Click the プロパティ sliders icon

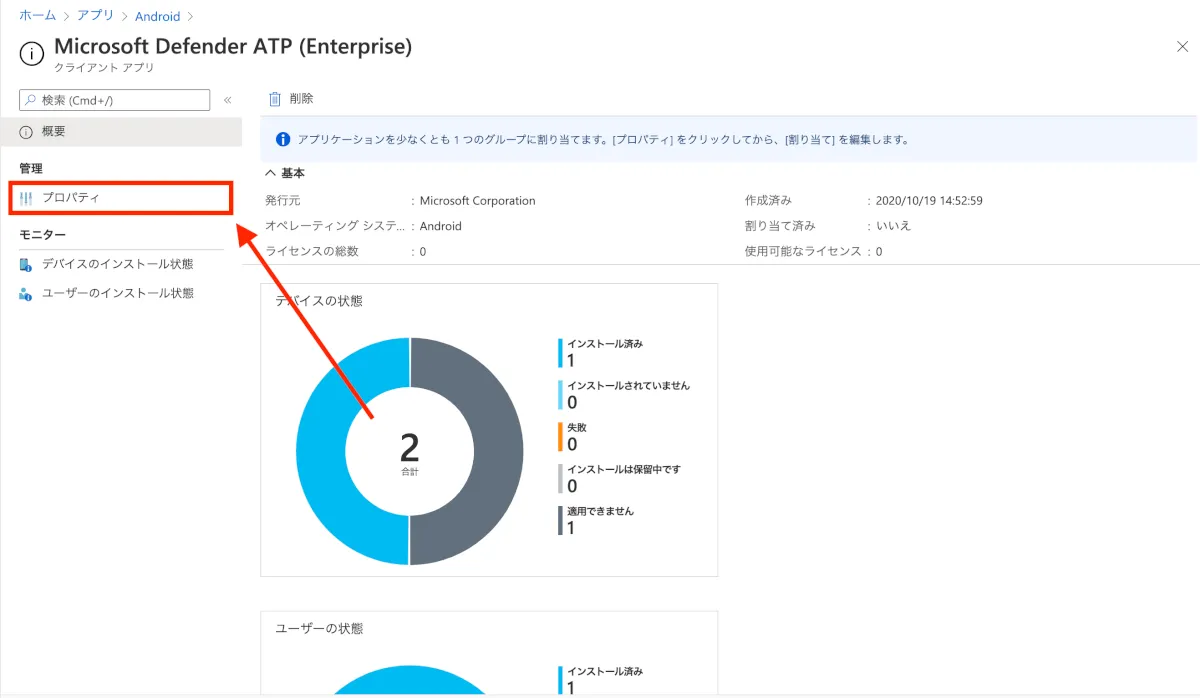(26, 198)
